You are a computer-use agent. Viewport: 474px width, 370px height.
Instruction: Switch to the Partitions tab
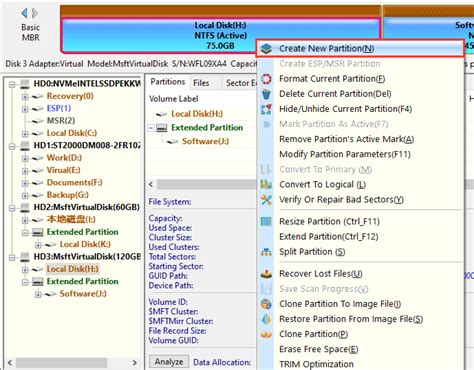click(168, 82)
